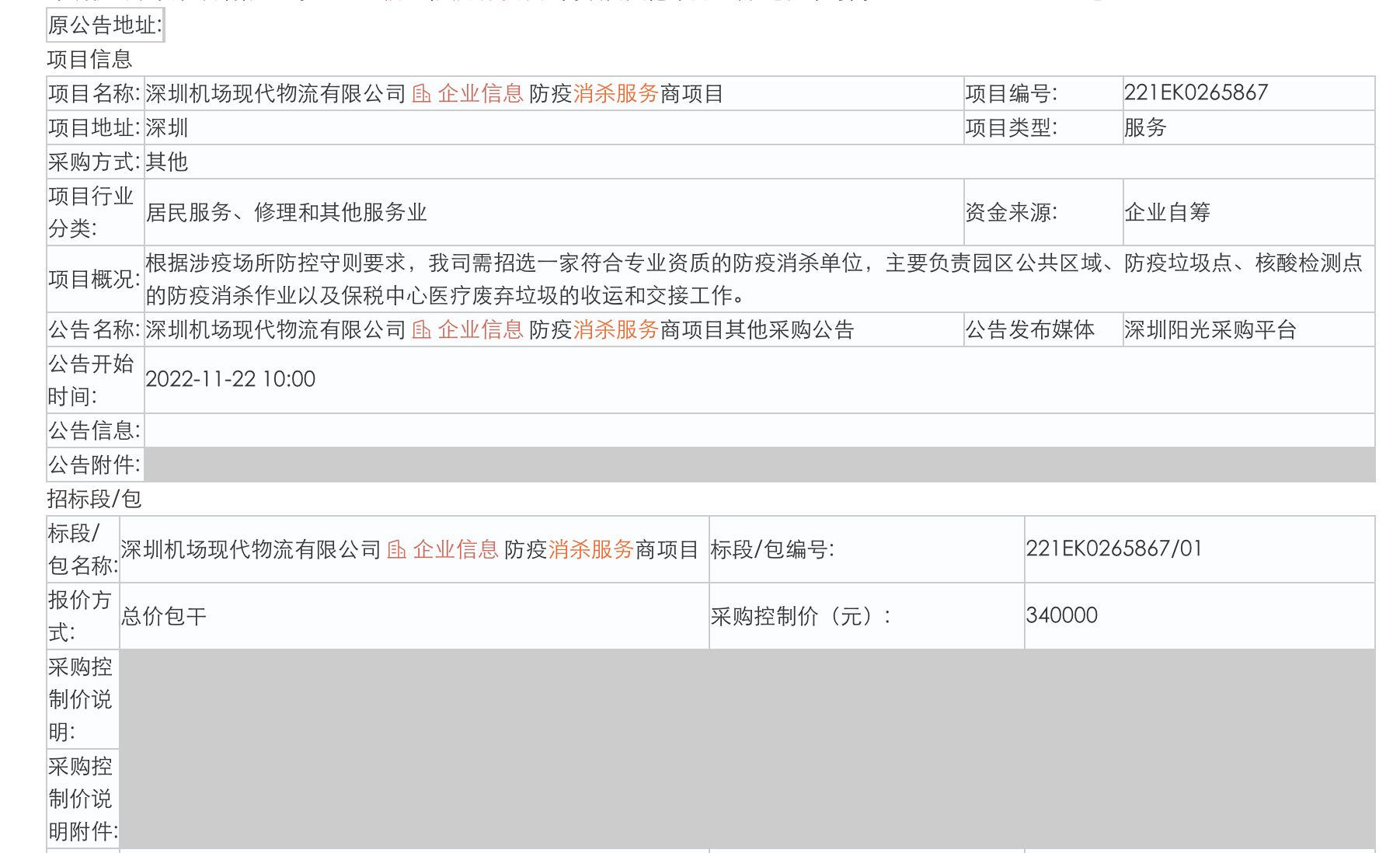Click the 项目概况 description text
1400x853 pixels.
point(754,280)
